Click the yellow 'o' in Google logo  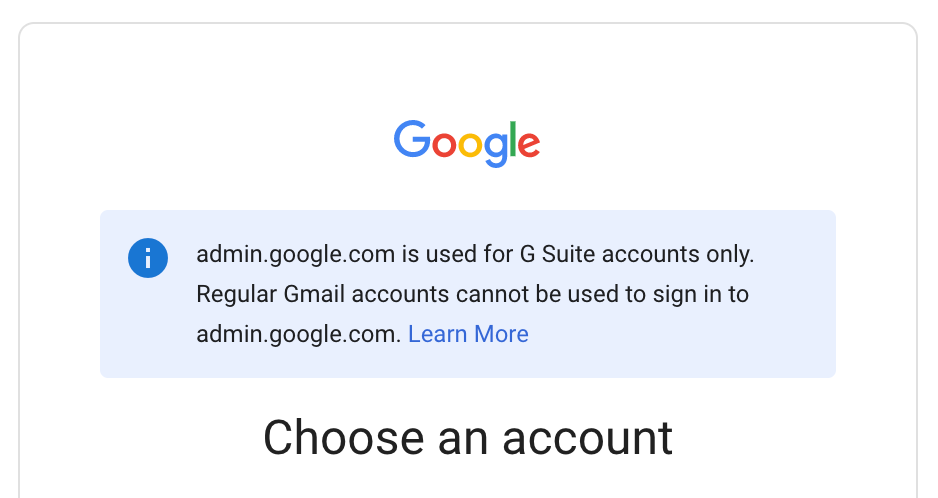(x=470, y=144)
